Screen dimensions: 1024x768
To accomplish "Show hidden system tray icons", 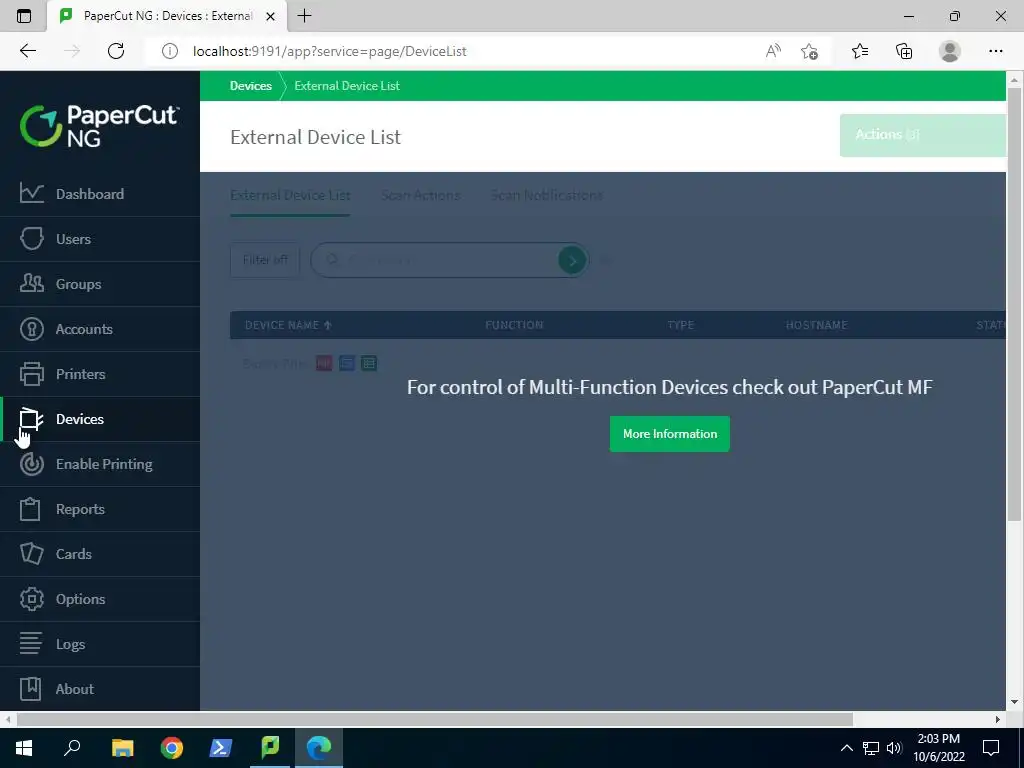I will (846, 748).
